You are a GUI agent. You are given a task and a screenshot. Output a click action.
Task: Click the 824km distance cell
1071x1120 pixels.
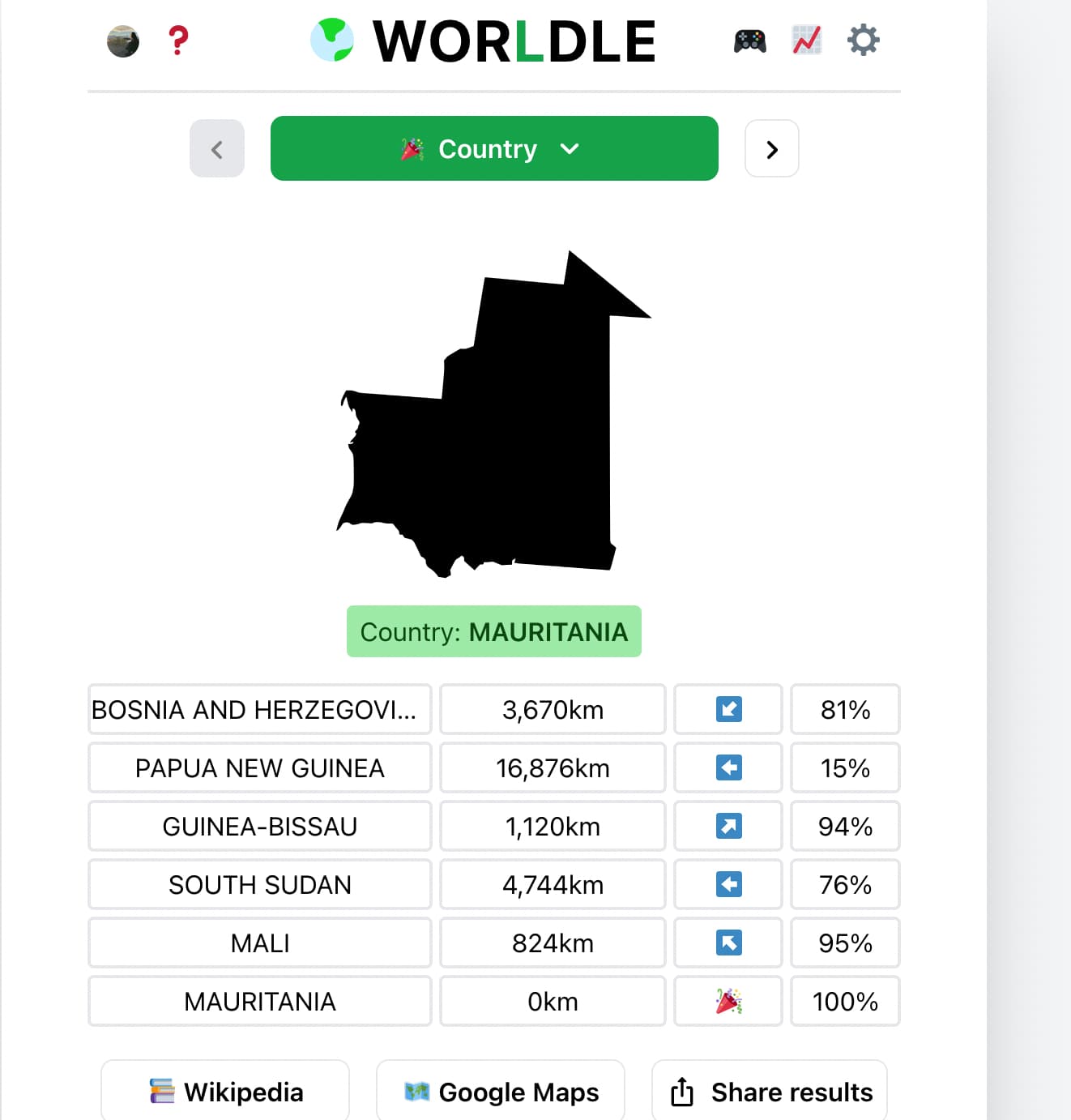click(x=553, y=943)
